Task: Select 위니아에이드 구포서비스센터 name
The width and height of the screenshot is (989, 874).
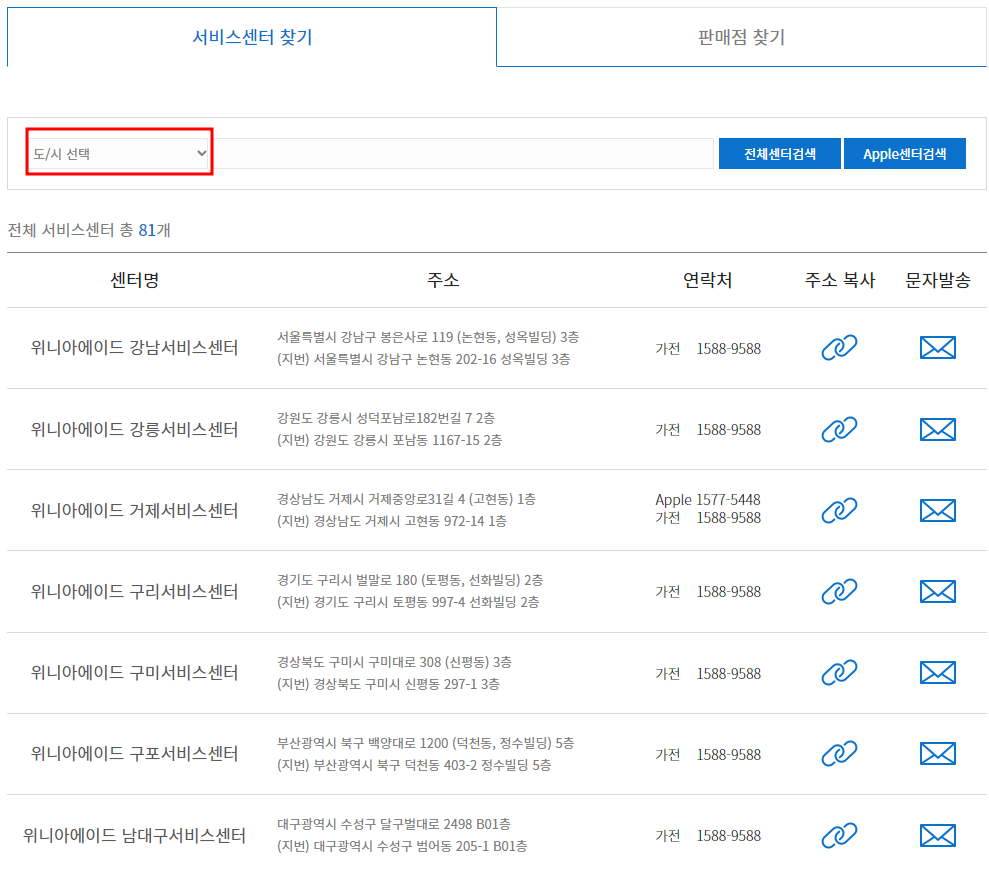Action: [134, 754]
